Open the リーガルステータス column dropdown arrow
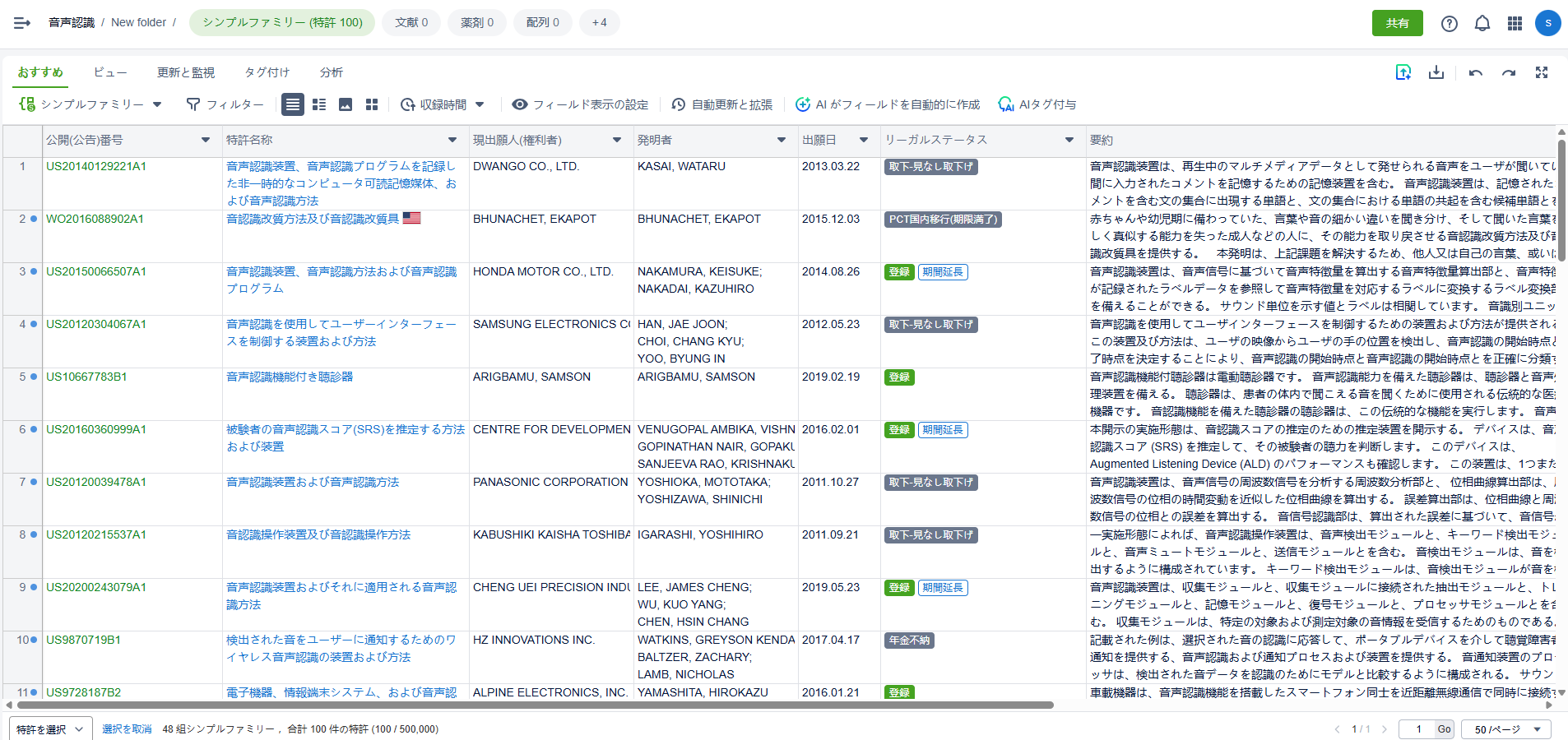This screenshot has height=740, width=1568. [1069, 140]
